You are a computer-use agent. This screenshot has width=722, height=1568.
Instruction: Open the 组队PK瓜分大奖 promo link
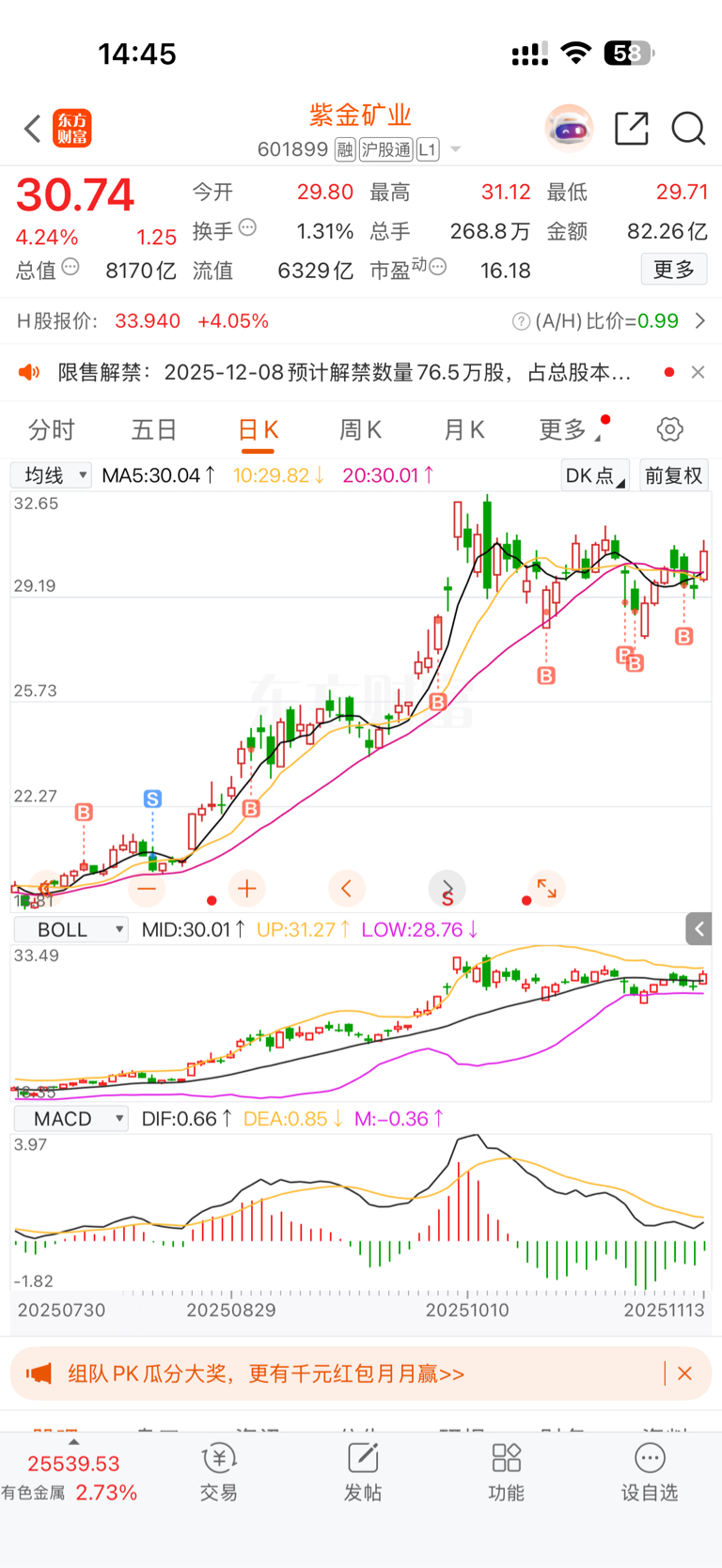(266, 1374)
